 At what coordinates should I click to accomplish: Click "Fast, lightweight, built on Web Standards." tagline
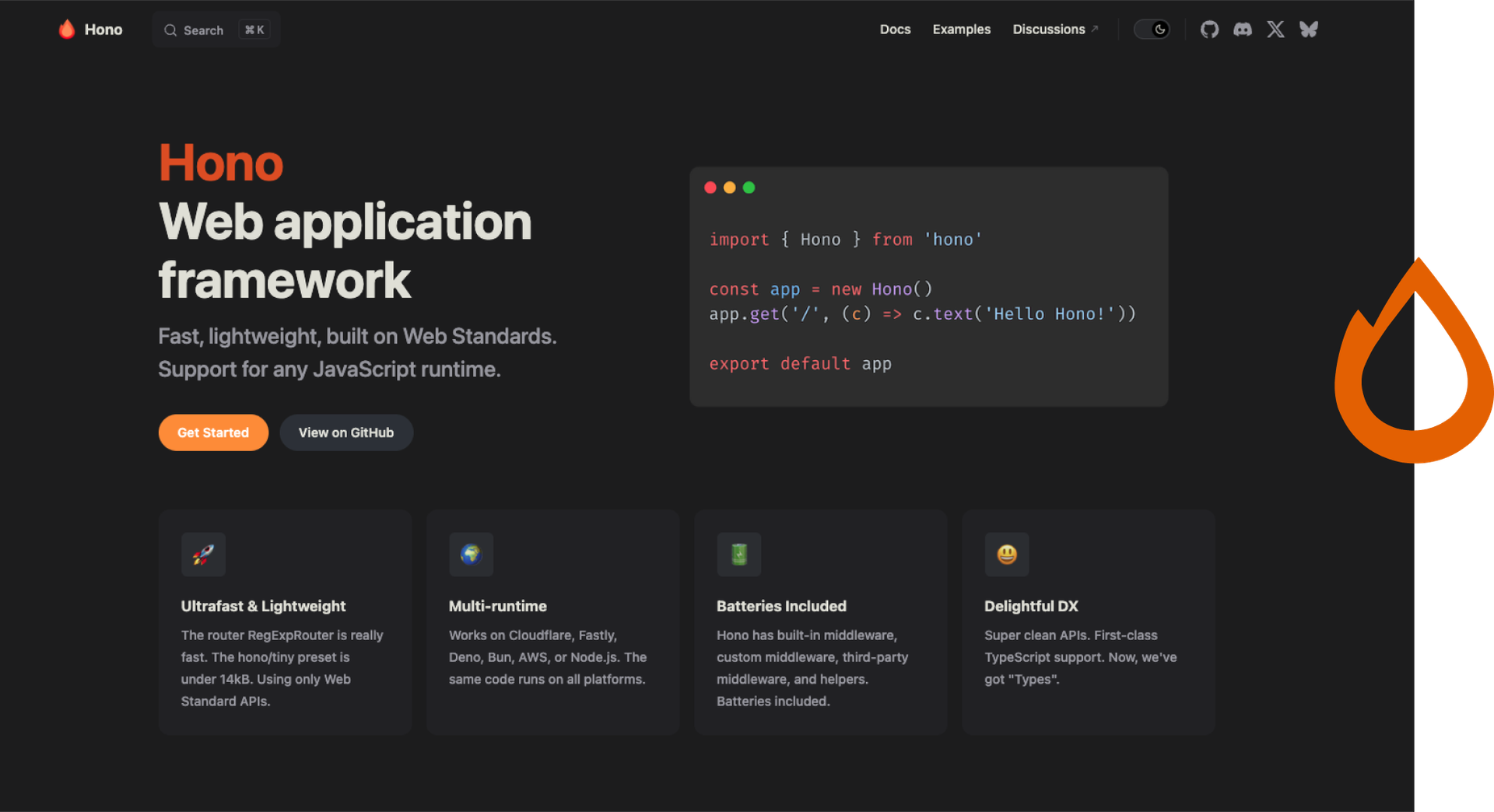point(357,336)
